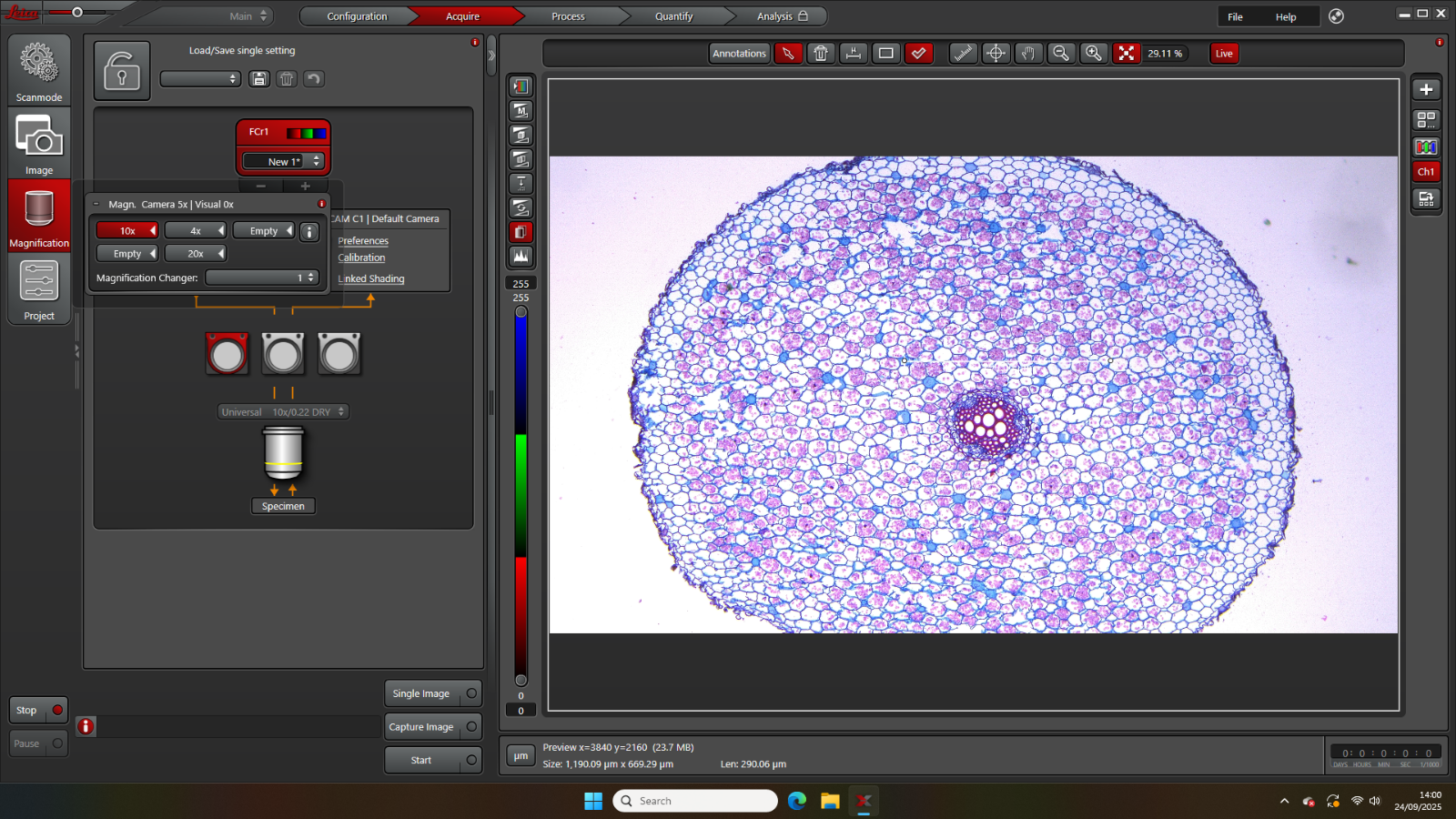Toggle the Live view button
This screenshot has height=819, width=1456.
(1224, 54)
